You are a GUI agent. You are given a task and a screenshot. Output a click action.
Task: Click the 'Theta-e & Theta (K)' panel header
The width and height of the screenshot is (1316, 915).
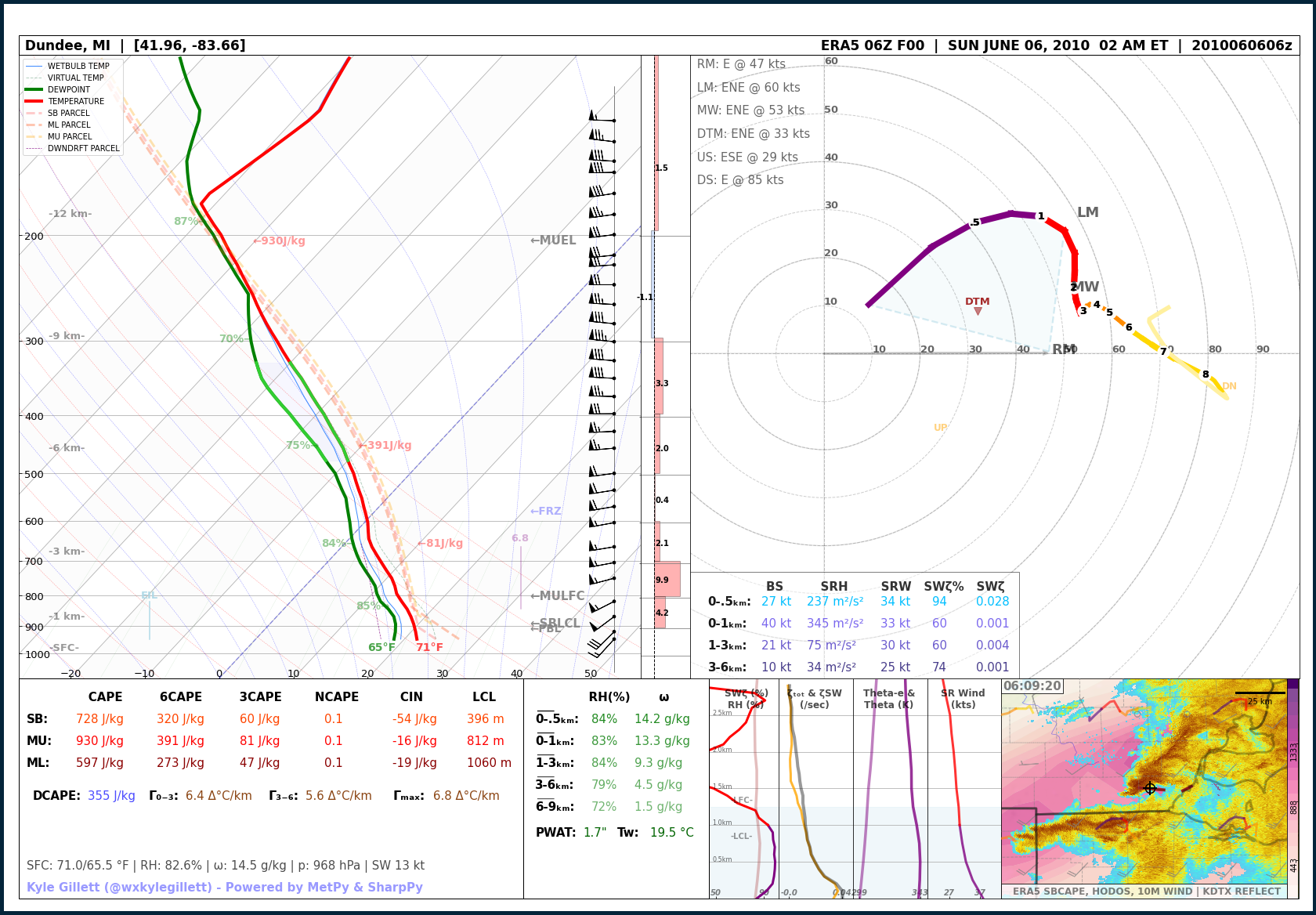[x=889, y=699]
